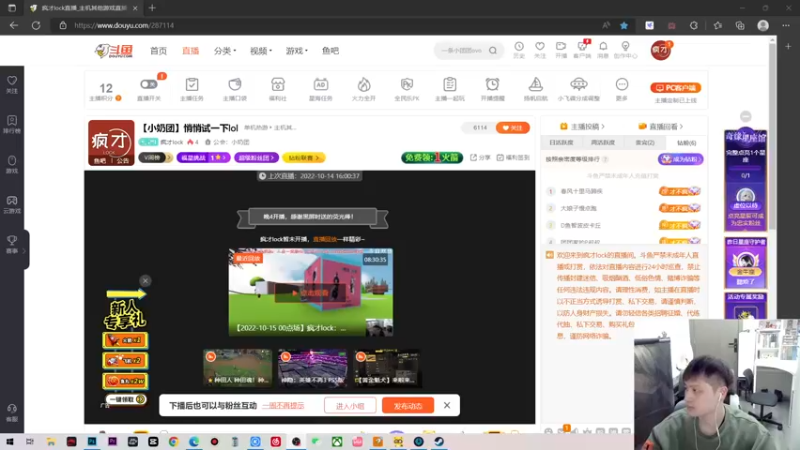Open 客服 headset support in left sidebar
Image resolution: width=800 pixels, height=450 pixels.
12,412
